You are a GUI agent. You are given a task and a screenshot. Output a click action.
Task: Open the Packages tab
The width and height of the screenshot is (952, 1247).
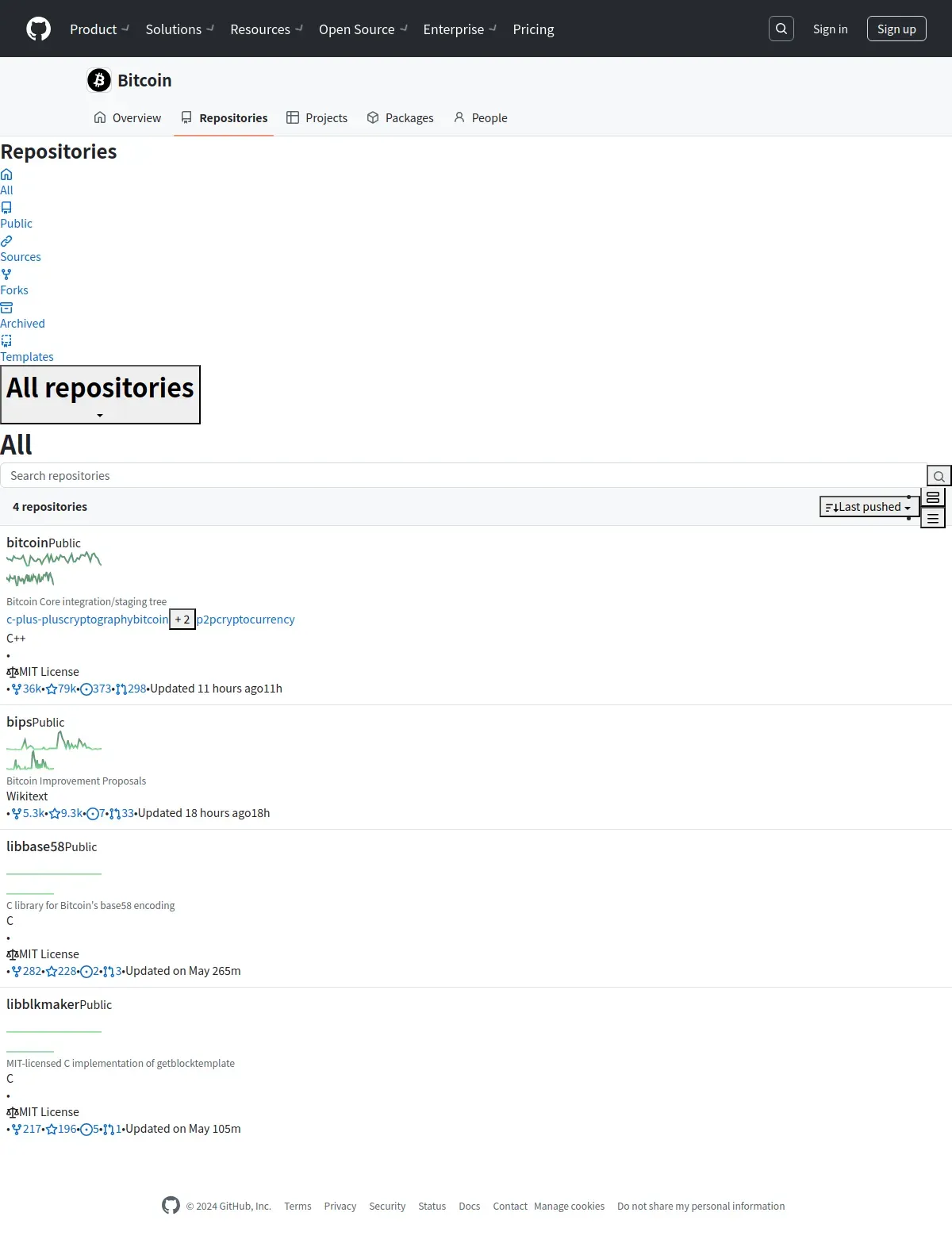(x=400, y=117)
